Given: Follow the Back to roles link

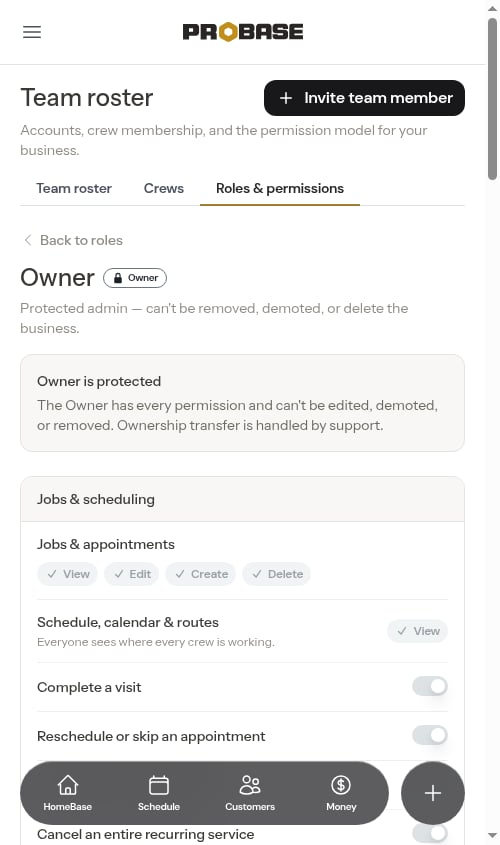Looking at the screenshot, I should point(81,240).
